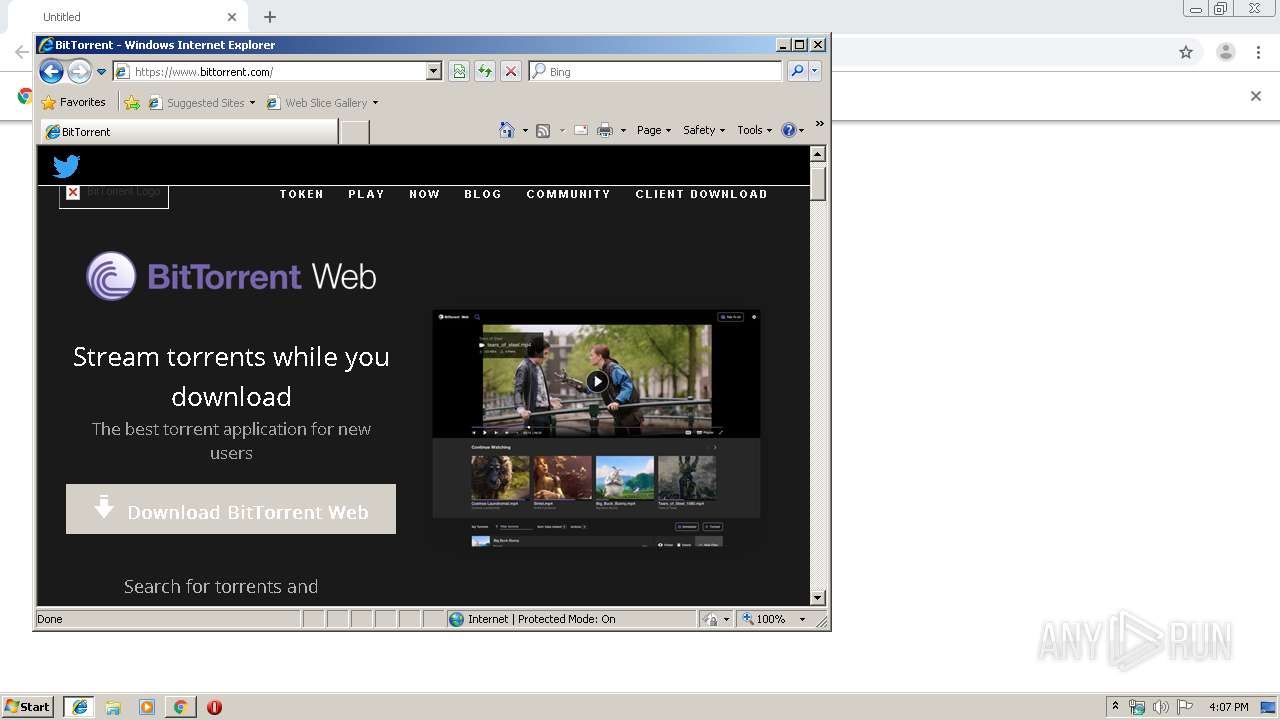Open the recent pages dropdown arrow
Viewport: 1280px width, 720px height.
coord(101,72)
